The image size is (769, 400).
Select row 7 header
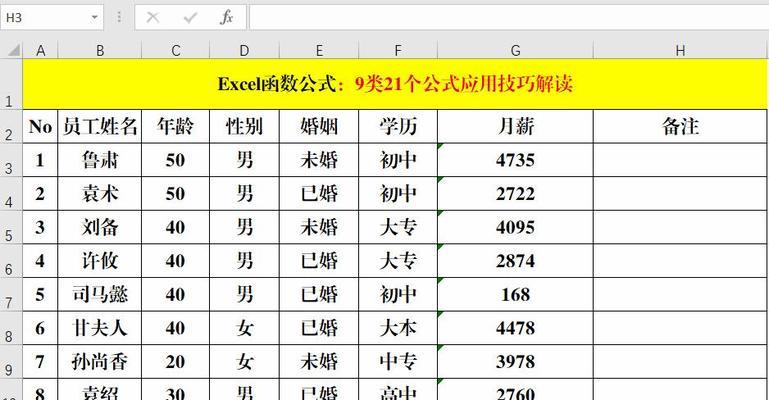[11, 295]
